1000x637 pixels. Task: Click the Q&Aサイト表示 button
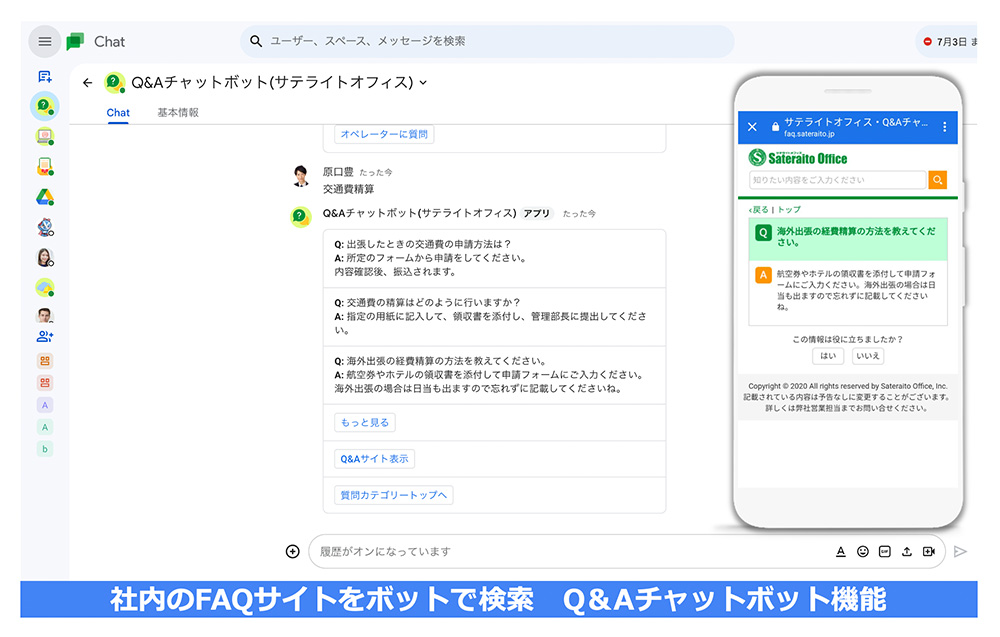(x=374, y=459)
